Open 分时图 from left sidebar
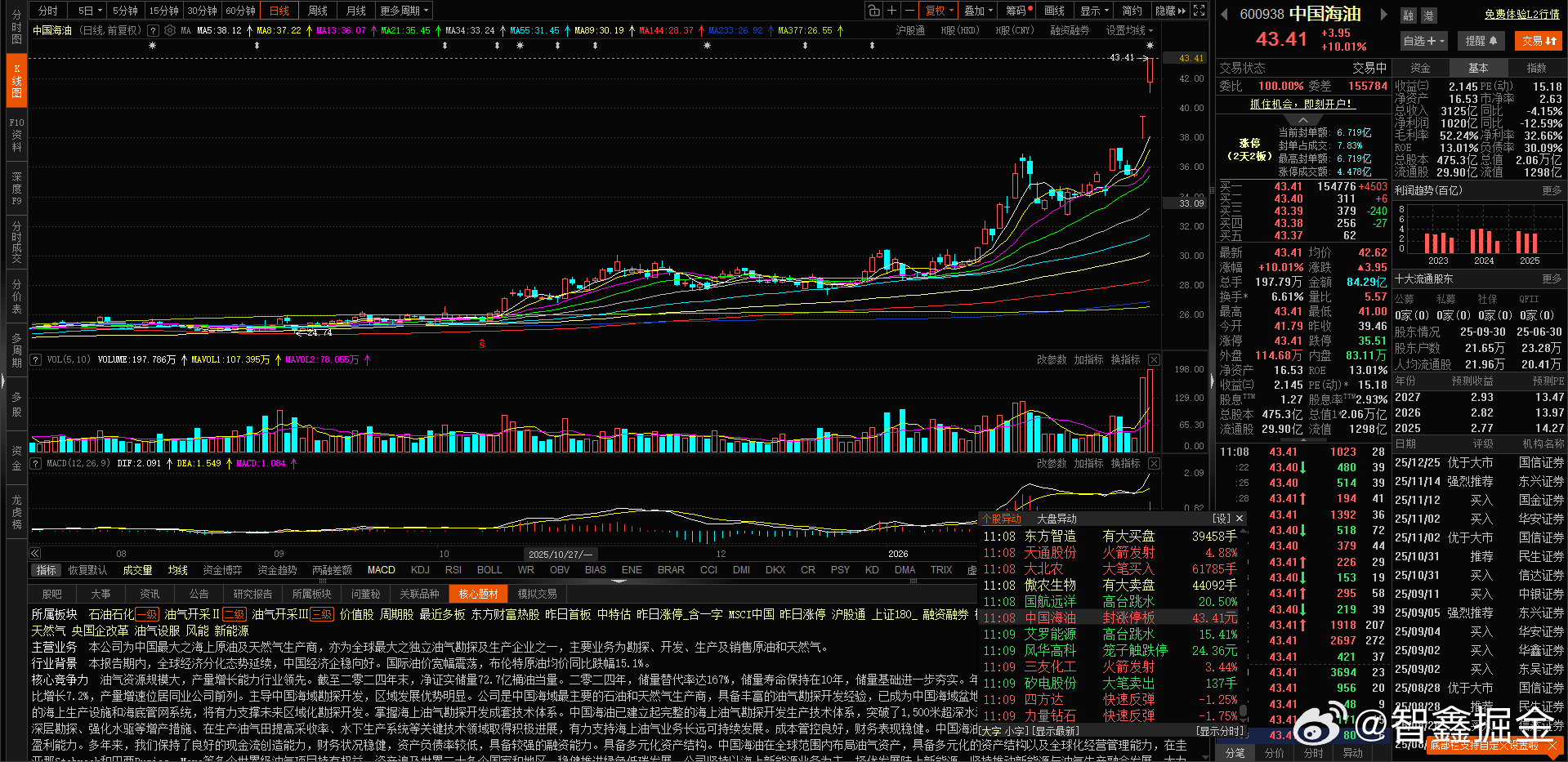 coord(16,26)
